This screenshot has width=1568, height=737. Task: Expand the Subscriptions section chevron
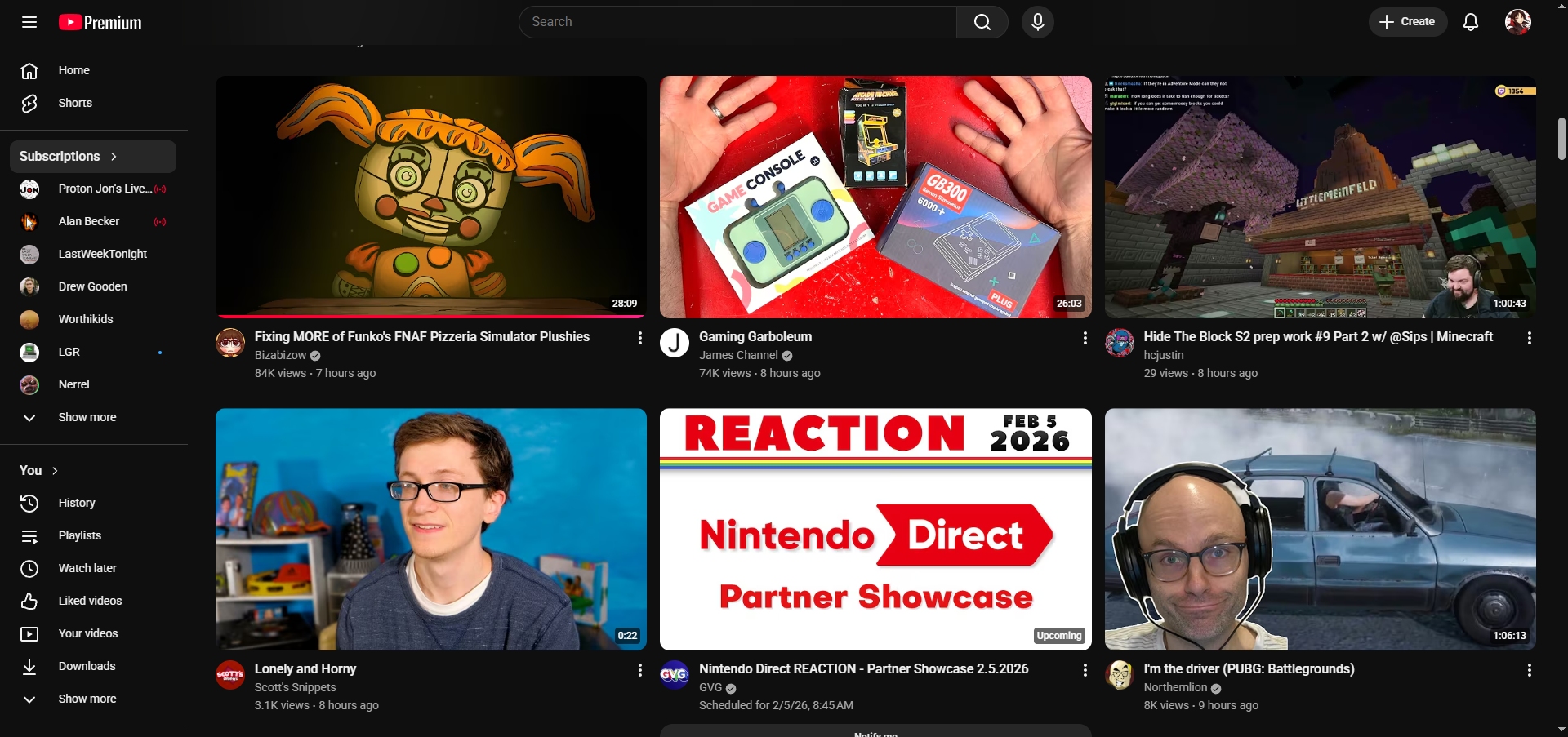click(114, 157)
